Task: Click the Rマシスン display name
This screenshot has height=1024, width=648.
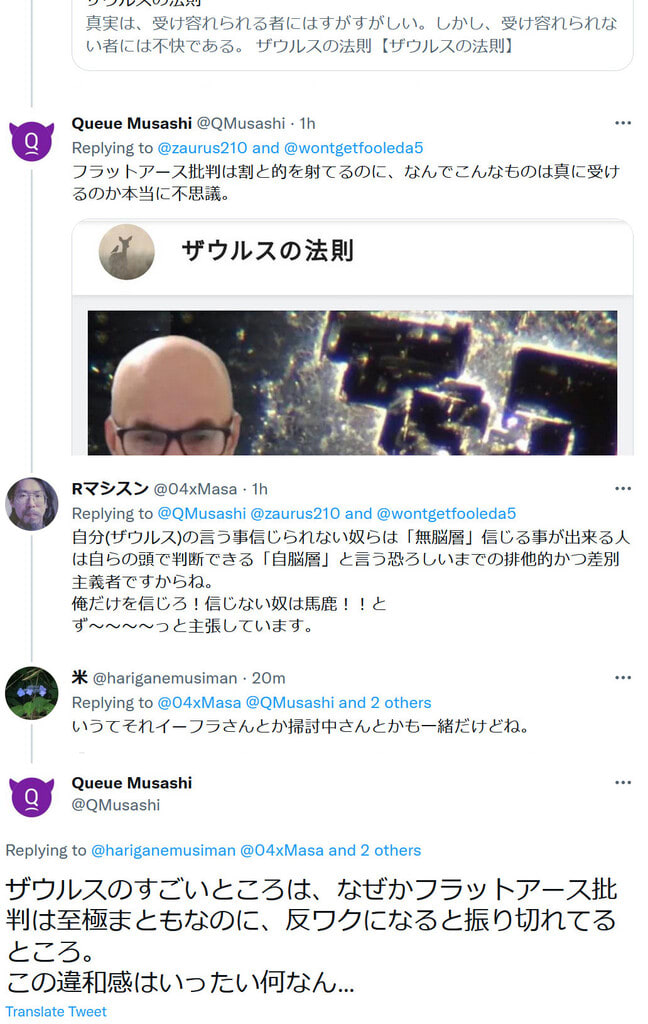Action: [x=110, y=488]
